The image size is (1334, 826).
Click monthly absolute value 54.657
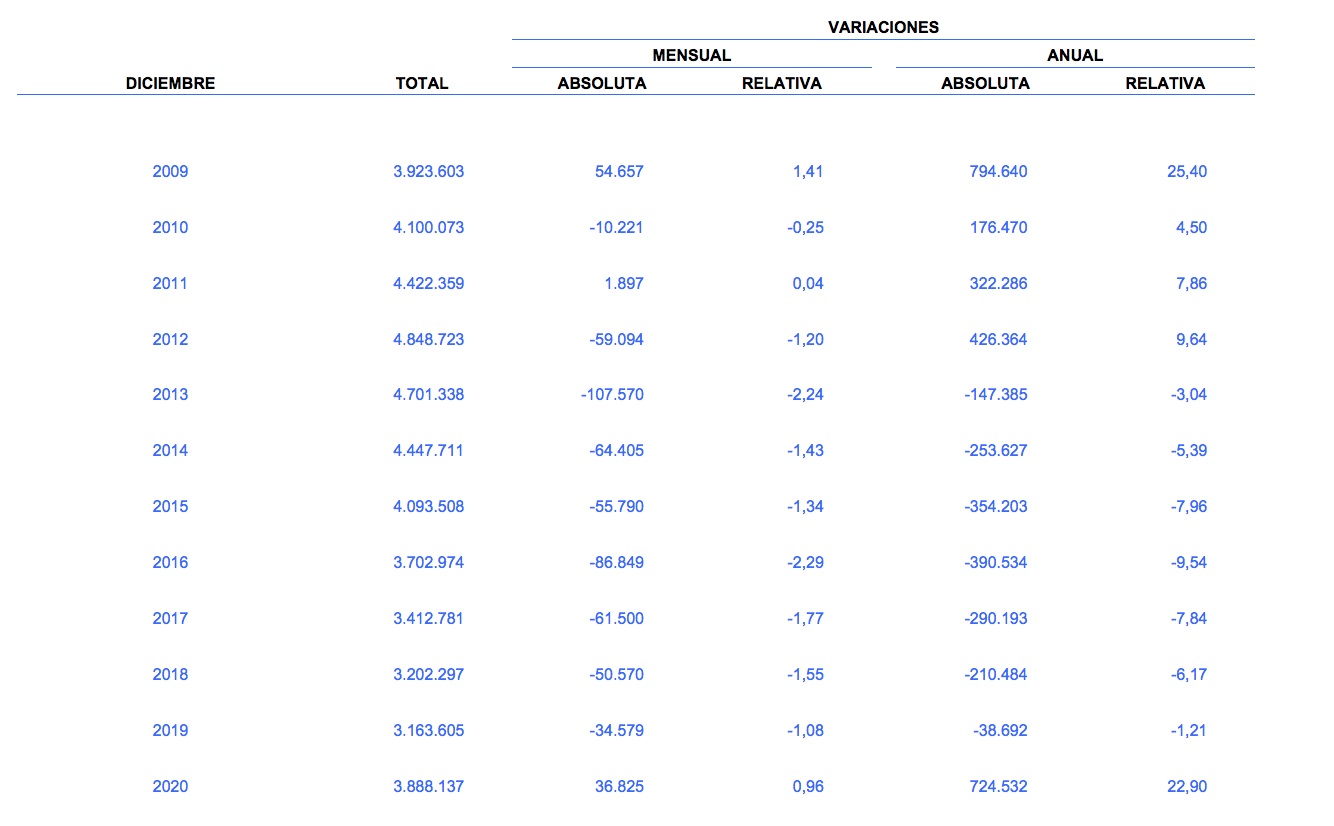(619, 171)
